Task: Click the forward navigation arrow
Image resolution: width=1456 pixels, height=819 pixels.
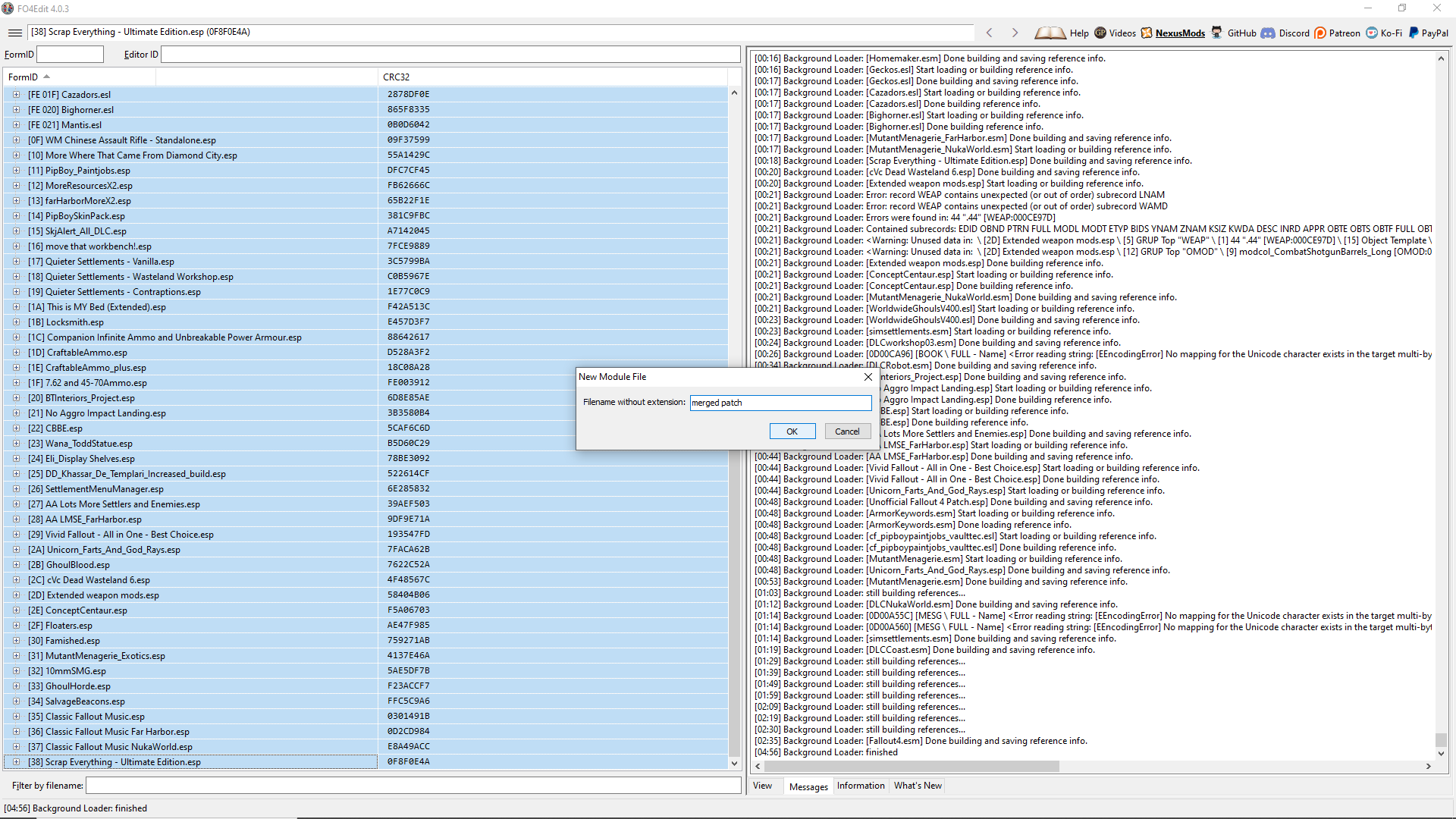Action: click(x=1015, y=33)
